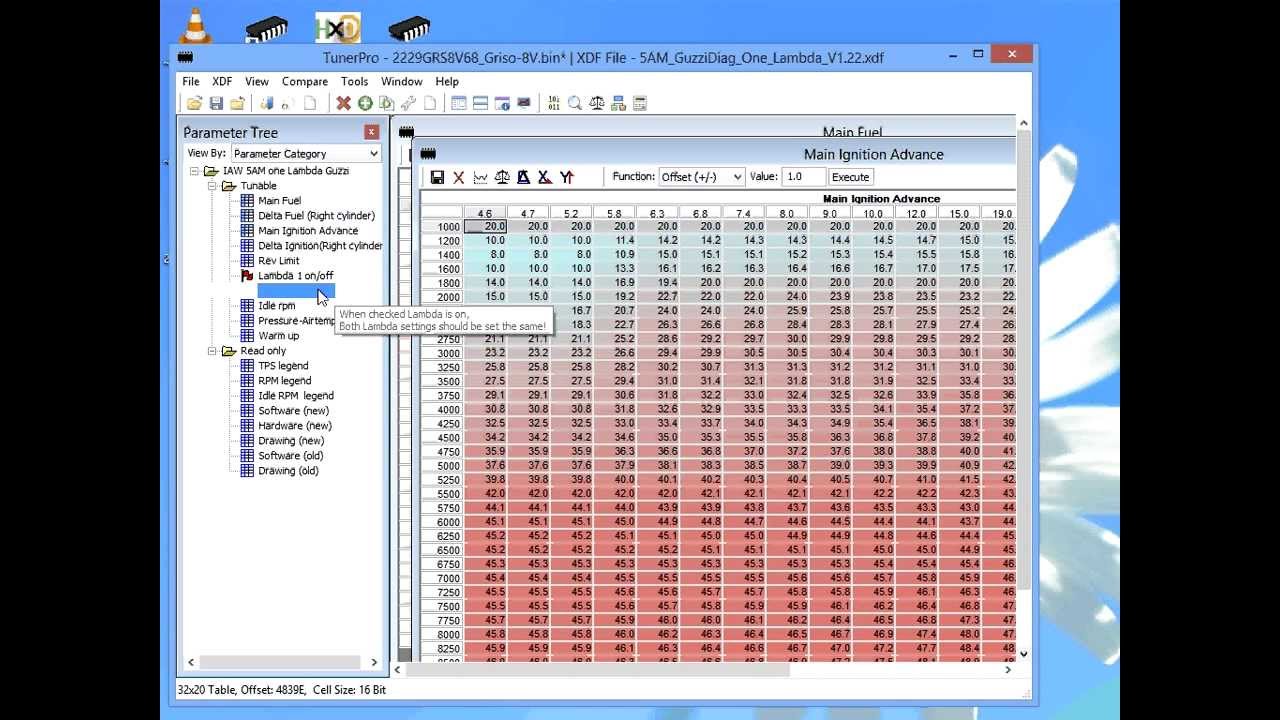Image resolution: width=1280 pixels, height=720 pixels.
Task: Select Rev Limit in parameter tree
Action: pos(279,261)
